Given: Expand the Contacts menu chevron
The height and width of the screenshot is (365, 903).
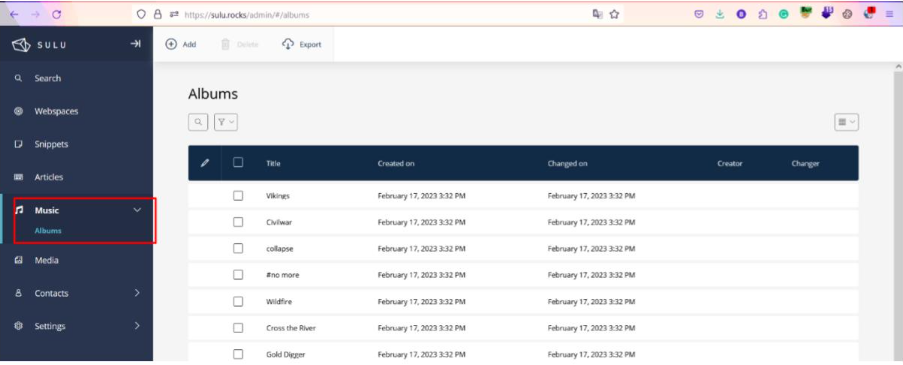Looking at the screenshot, I should [137, 293].
